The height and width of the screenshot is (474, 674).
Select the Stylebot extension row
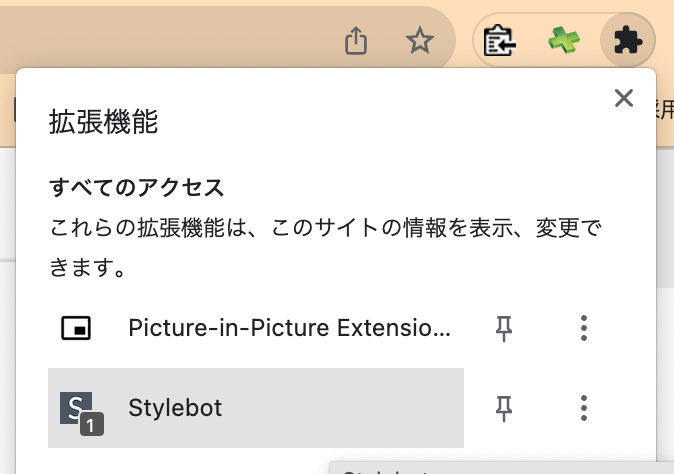[256, 408]
